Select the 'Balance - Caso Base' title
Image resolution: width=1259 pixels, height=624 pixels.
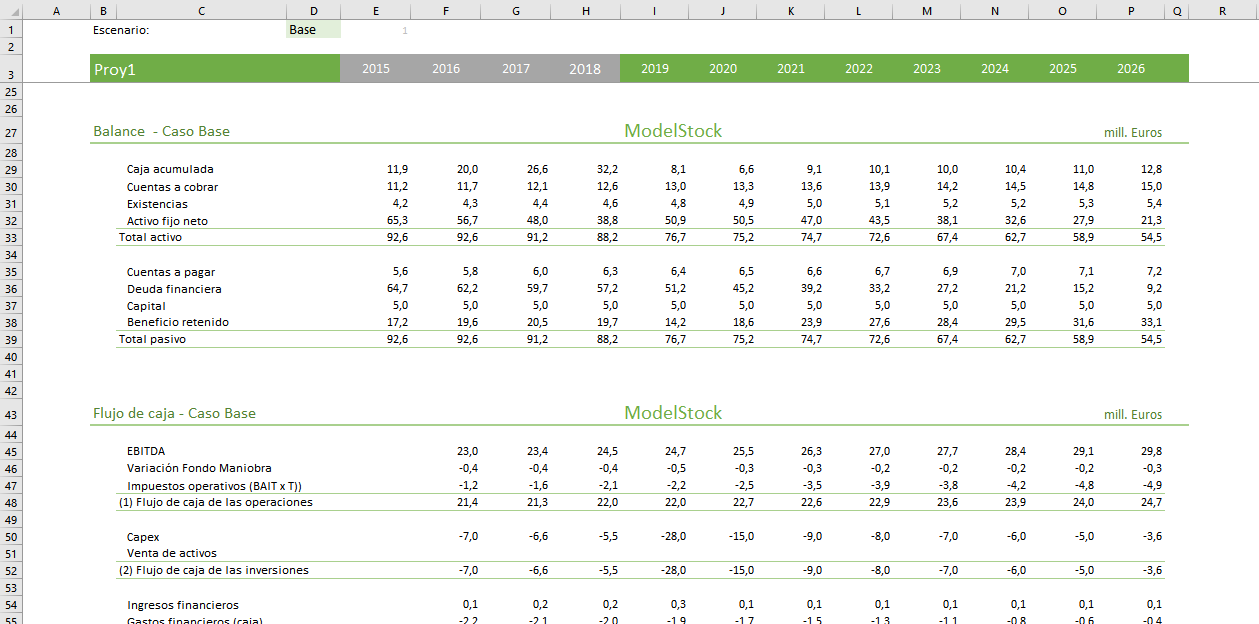[161, 131]
